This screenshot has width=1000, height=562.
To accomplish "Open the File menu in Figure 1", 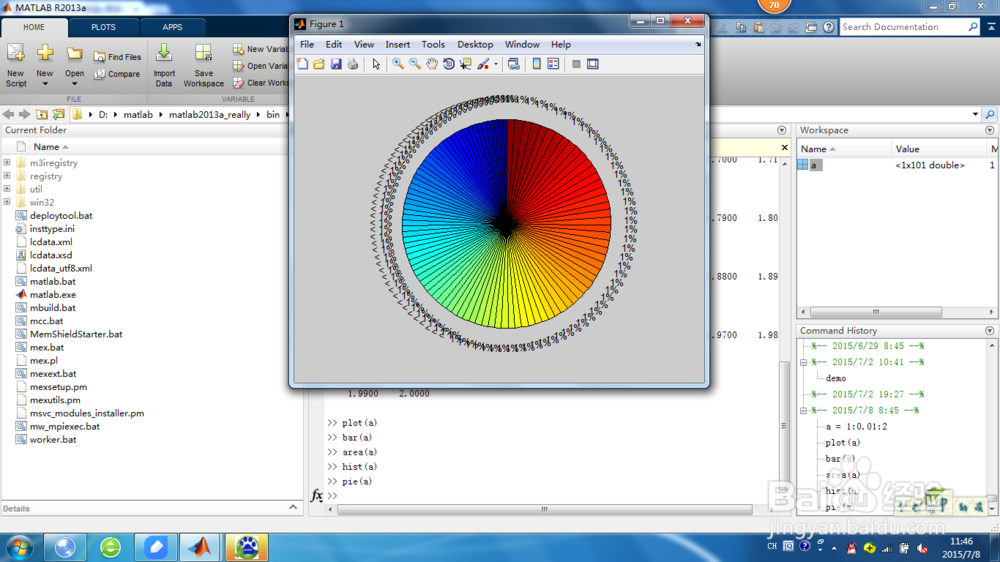I will [x=307, y=45].
